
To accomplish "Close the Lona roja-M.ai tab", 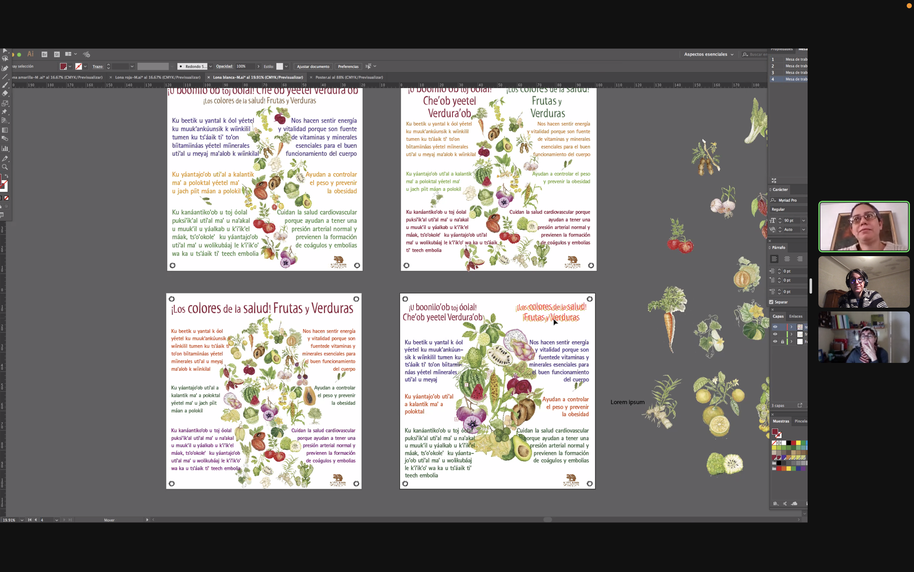I will click(111, 77).
